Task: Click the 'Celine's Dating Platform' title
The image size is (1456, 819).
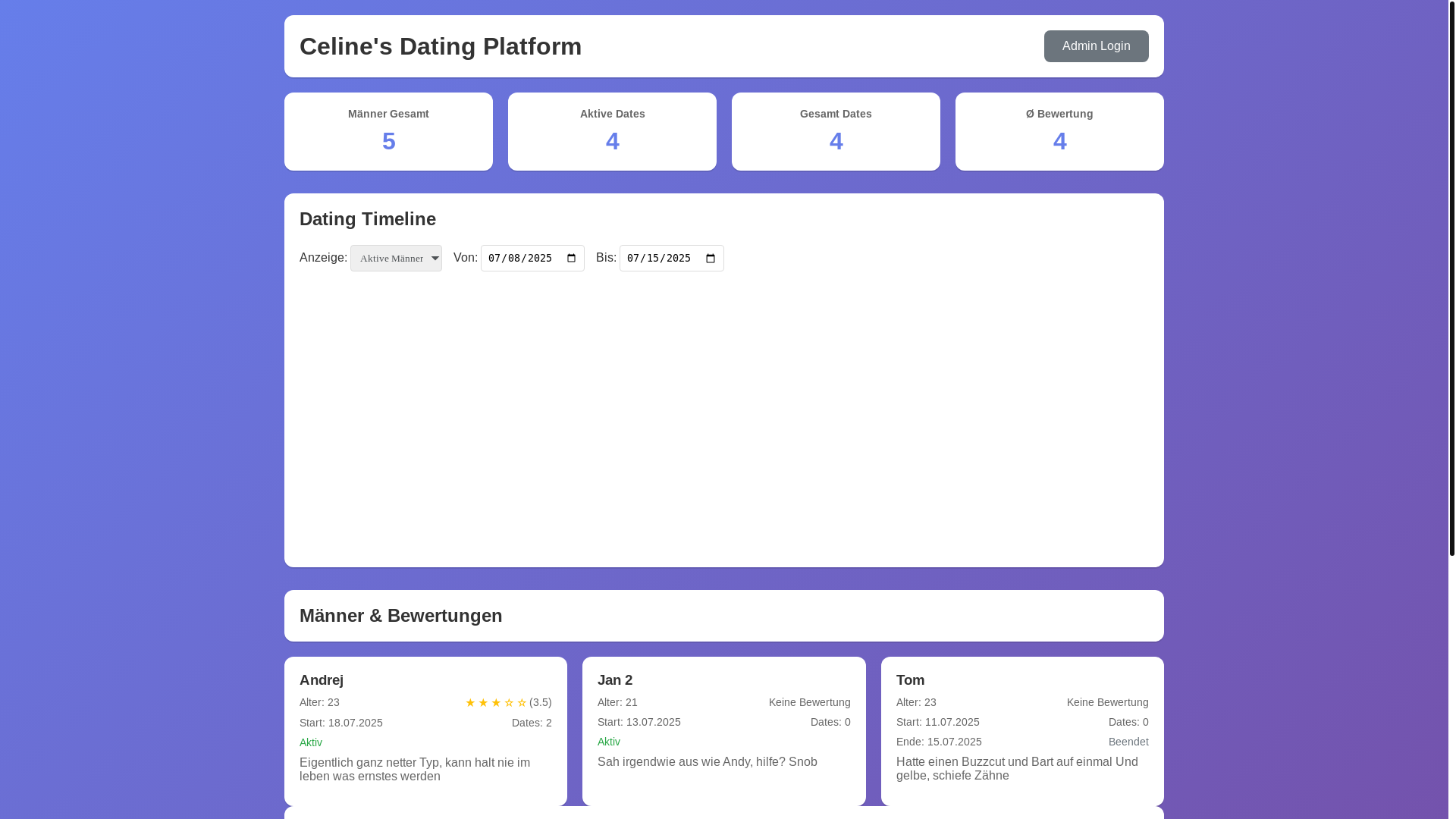Action: (x=441, y=46)
